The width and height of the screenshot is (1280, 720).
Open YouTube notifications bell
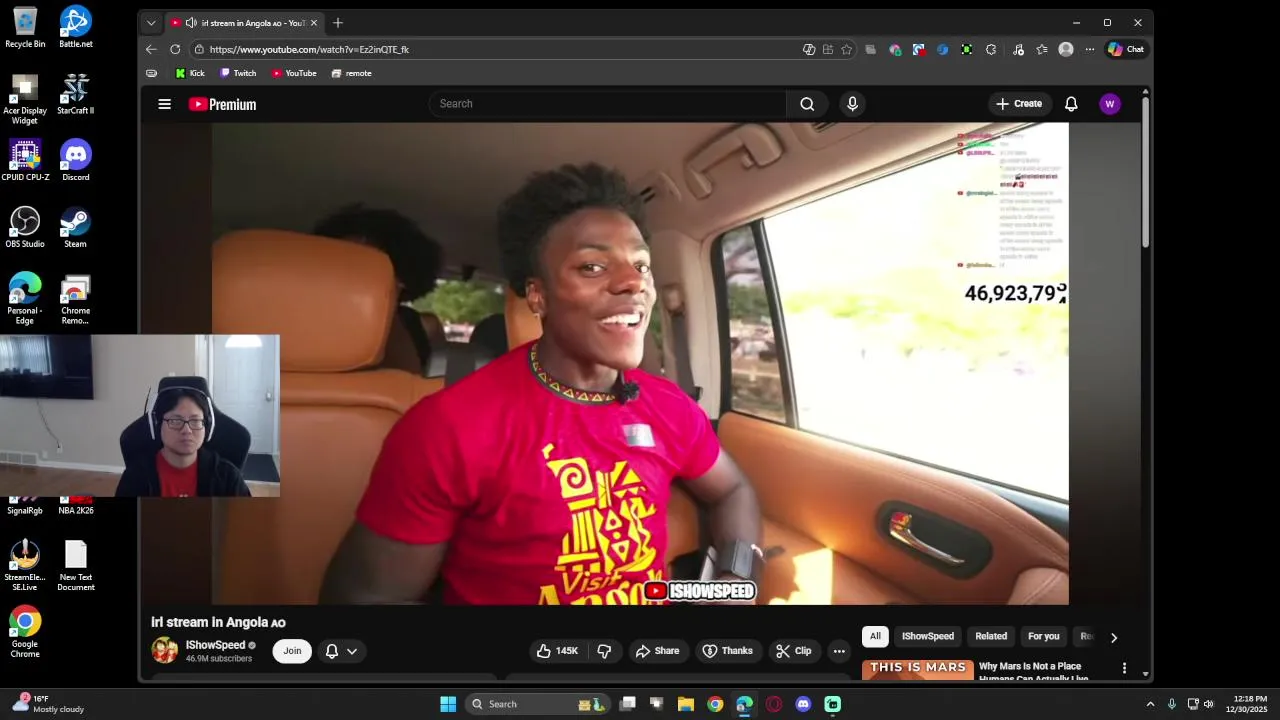click(x=1071, y=104)
